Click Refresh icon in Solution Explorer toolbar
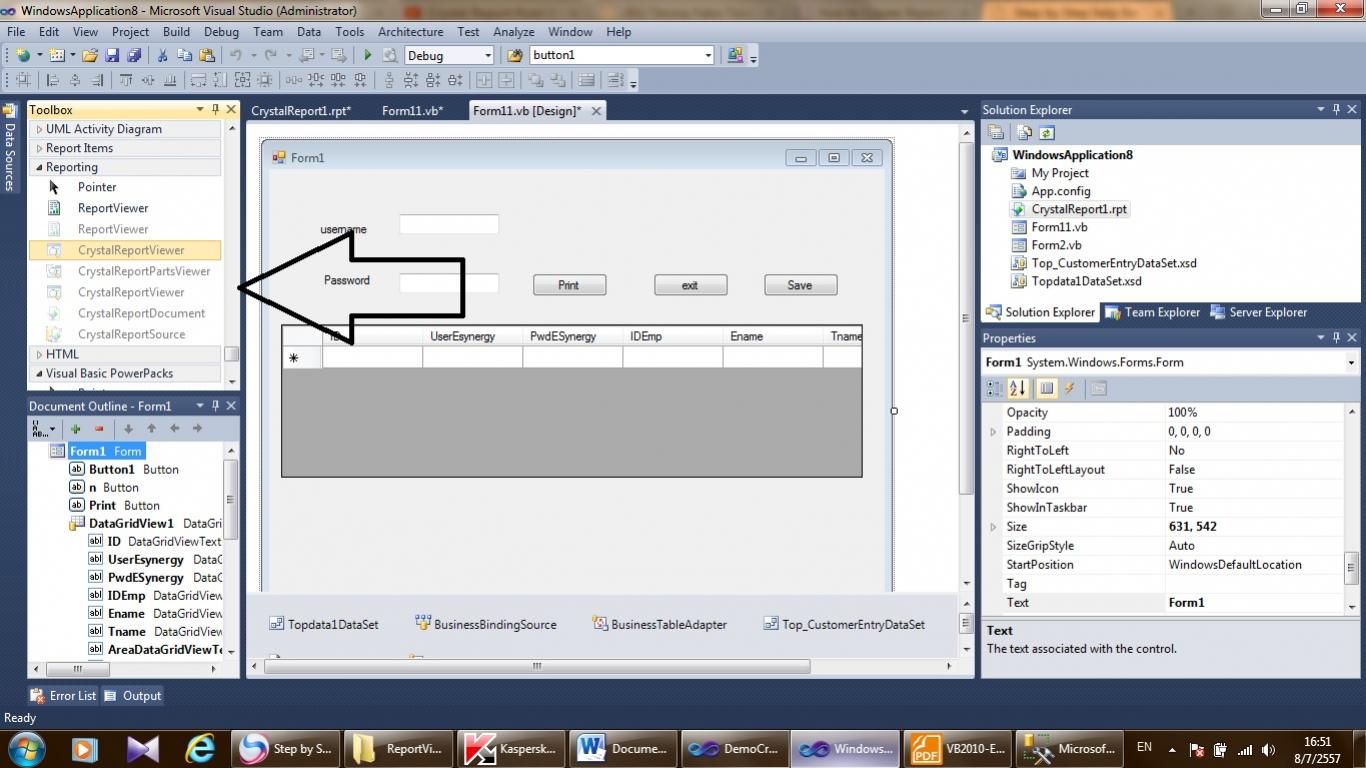The width and height of the screenshot is (1366, 768). [1046, 132]
